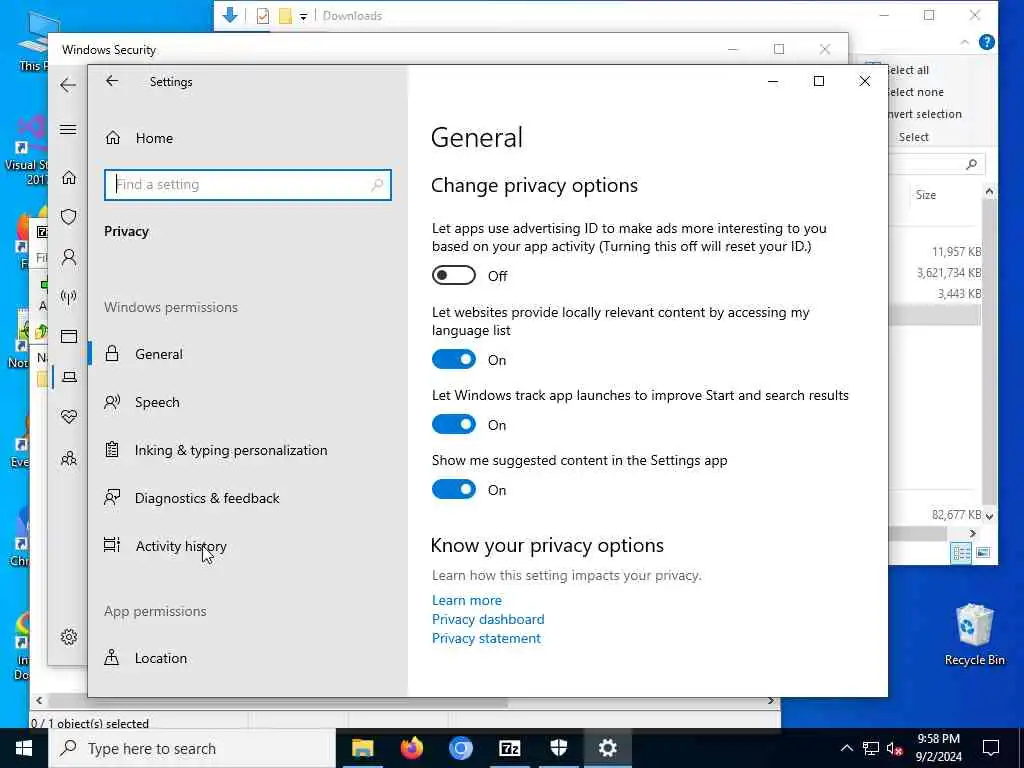The width and height of the screenshot is (1024, 768).
Task: Click the Find a setting search box
Action: coord(248,185)
